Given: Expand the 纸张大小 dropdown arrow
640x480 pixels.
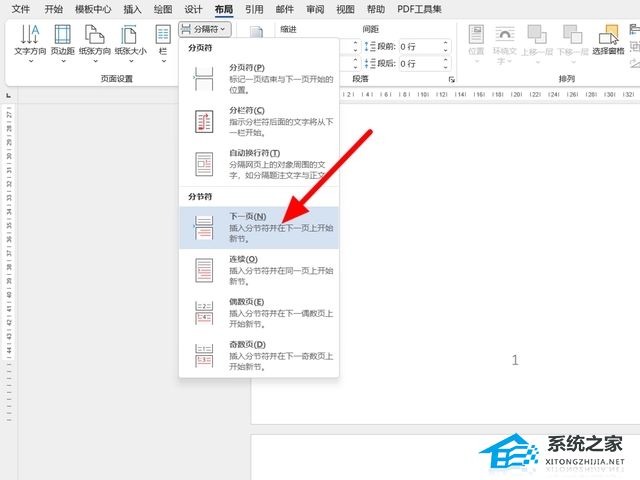Looking at the screenshot, I should [131, 61].
